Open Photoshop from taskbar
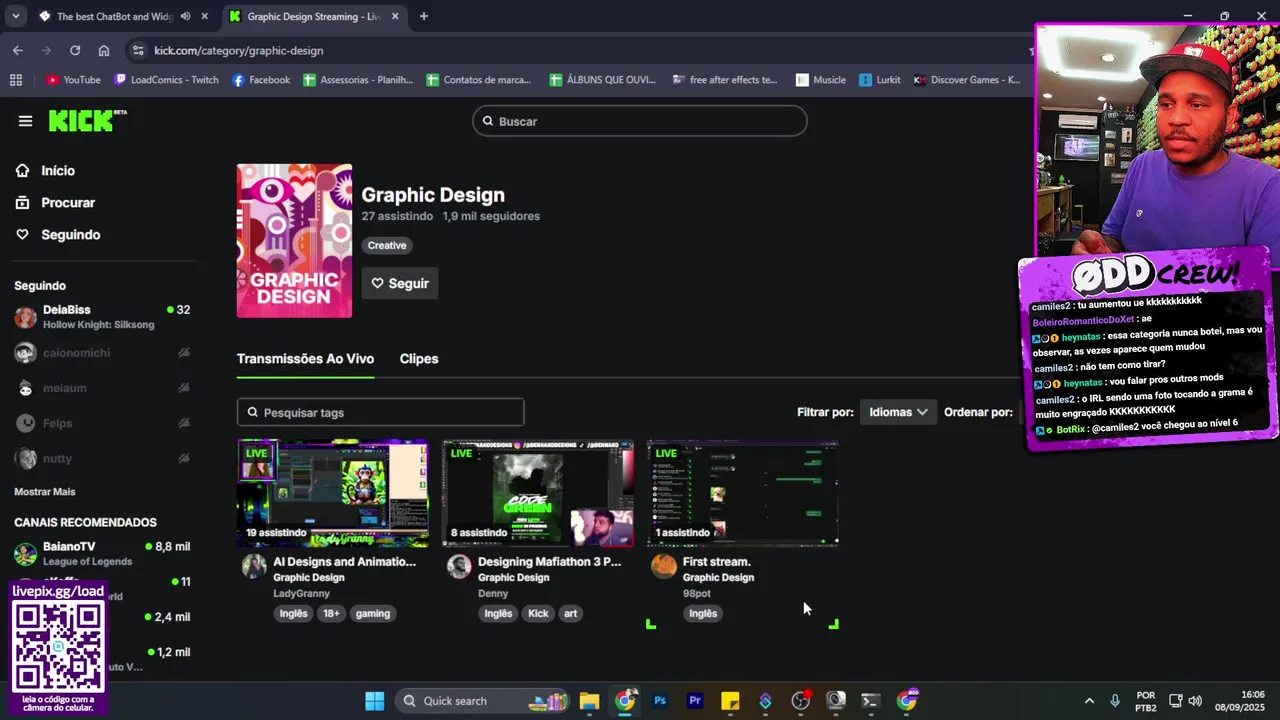The image size is (1280, 720). pyautogui.click(x=660, y=701)
